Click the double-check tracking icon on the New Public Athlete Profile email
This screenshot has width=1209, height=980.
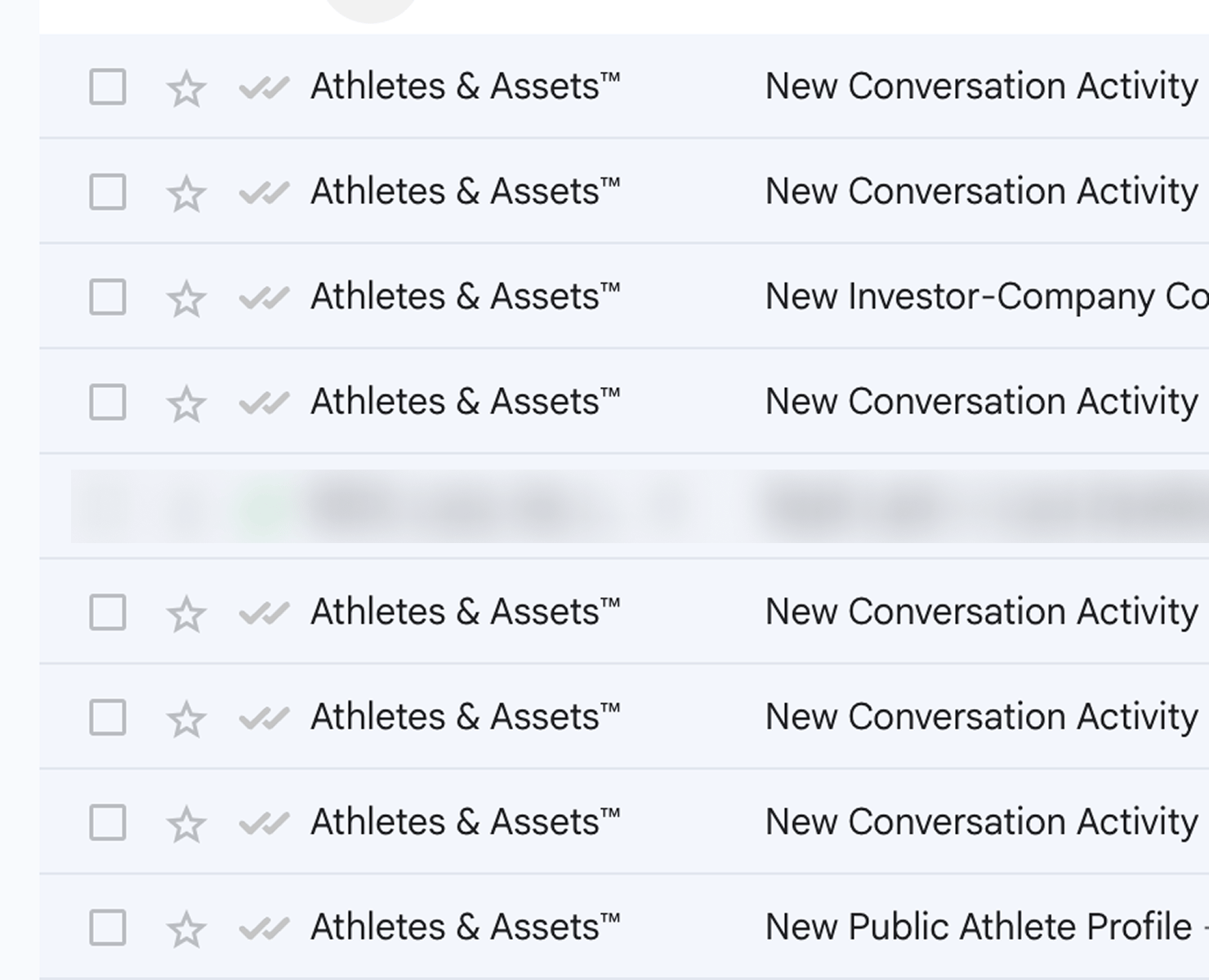pos(264,929)
